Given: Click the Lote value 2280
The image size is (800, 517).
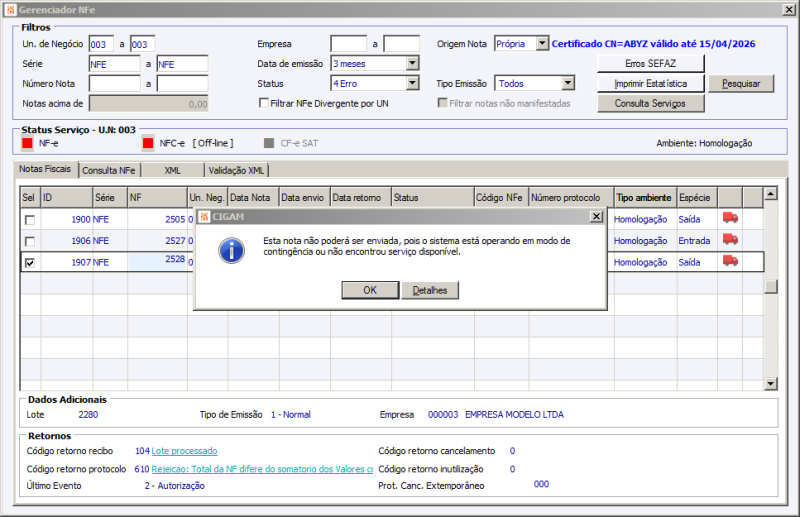Looking at the screenshot, I should click(x=88, y=414).
